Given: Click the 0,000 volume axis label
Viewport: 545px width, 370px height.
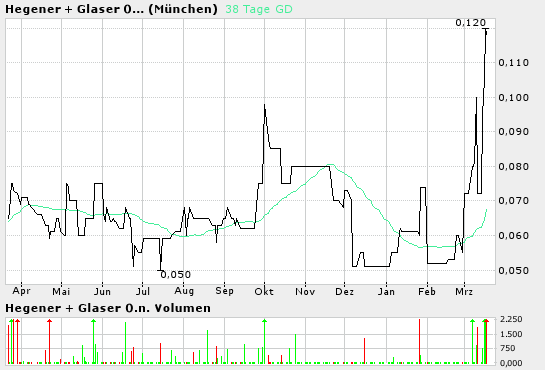Looking at the screenshot, I should [511, 363].
